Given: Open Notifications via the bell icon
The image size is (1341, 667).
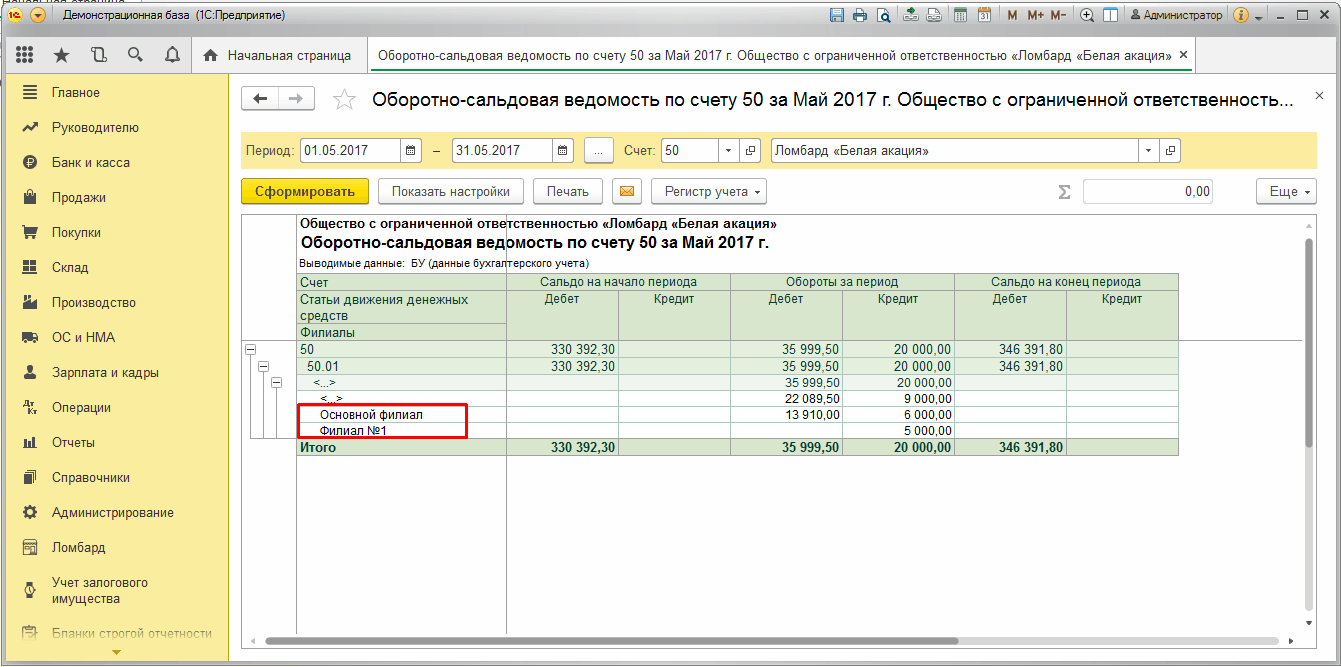Looking at the screenshot, I should pos(171,55).
